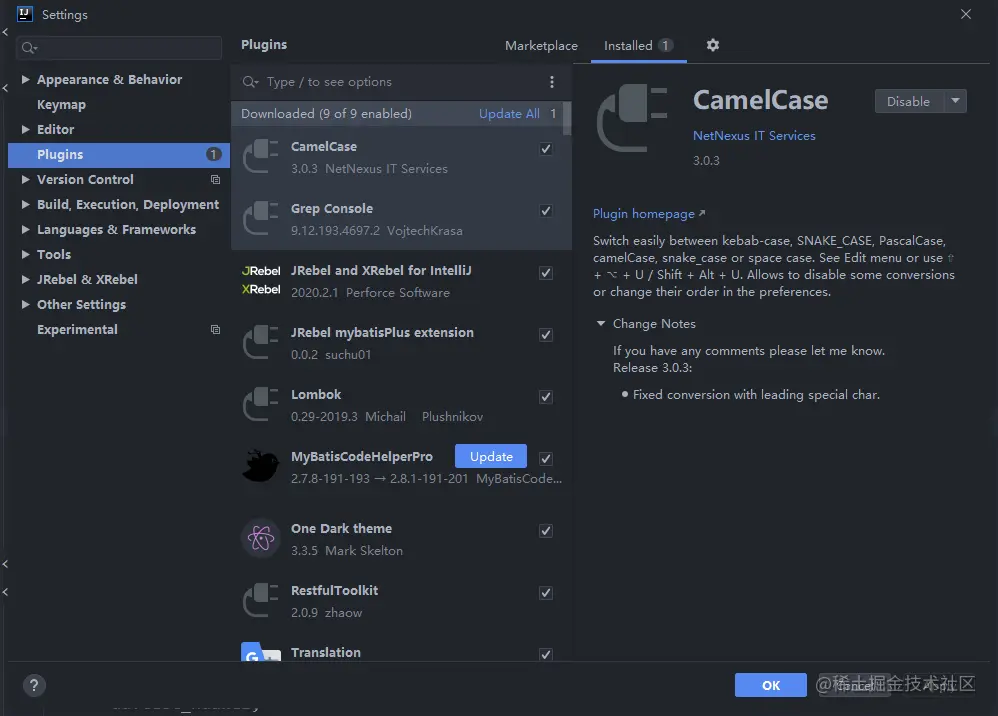
Task: Click the Disable plugin button
Action: 909,101
